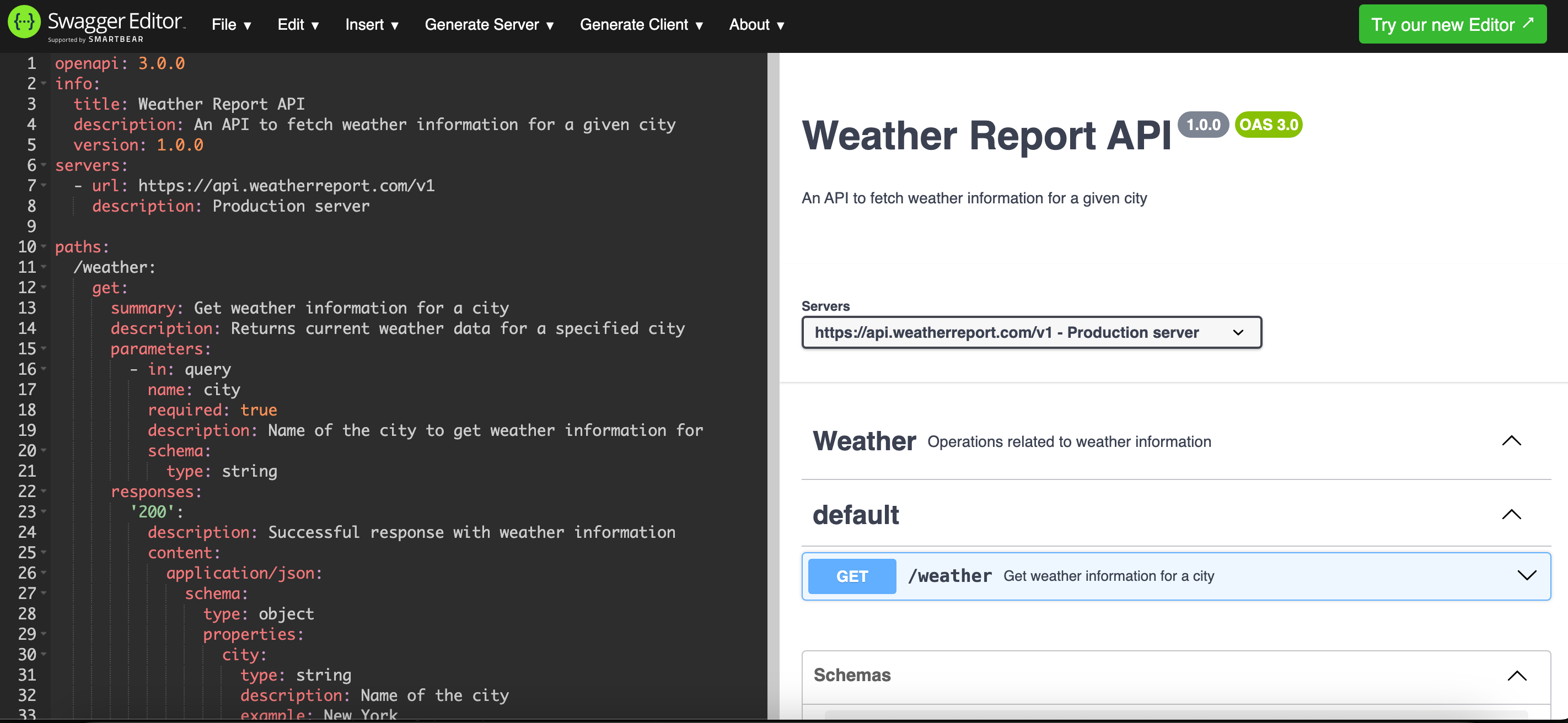Click the Swagger Editor logo icon

[x=24, y=22]
